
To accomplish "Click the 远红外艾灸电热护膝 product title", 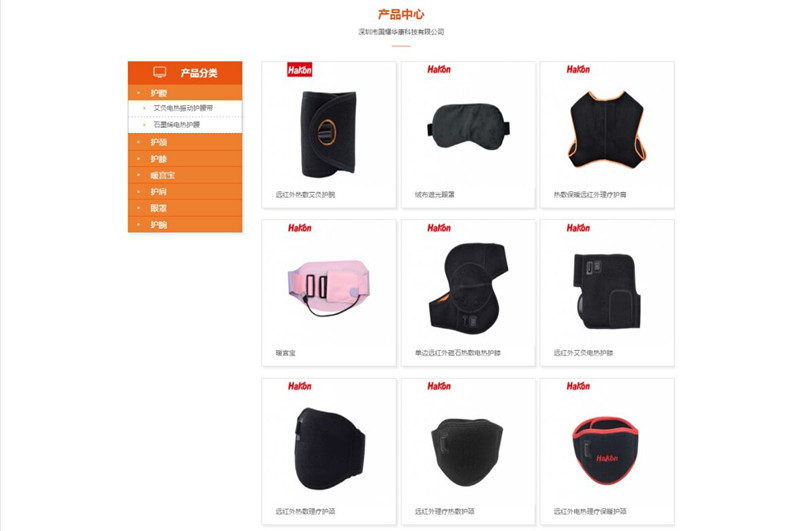I will click(584, 352).
